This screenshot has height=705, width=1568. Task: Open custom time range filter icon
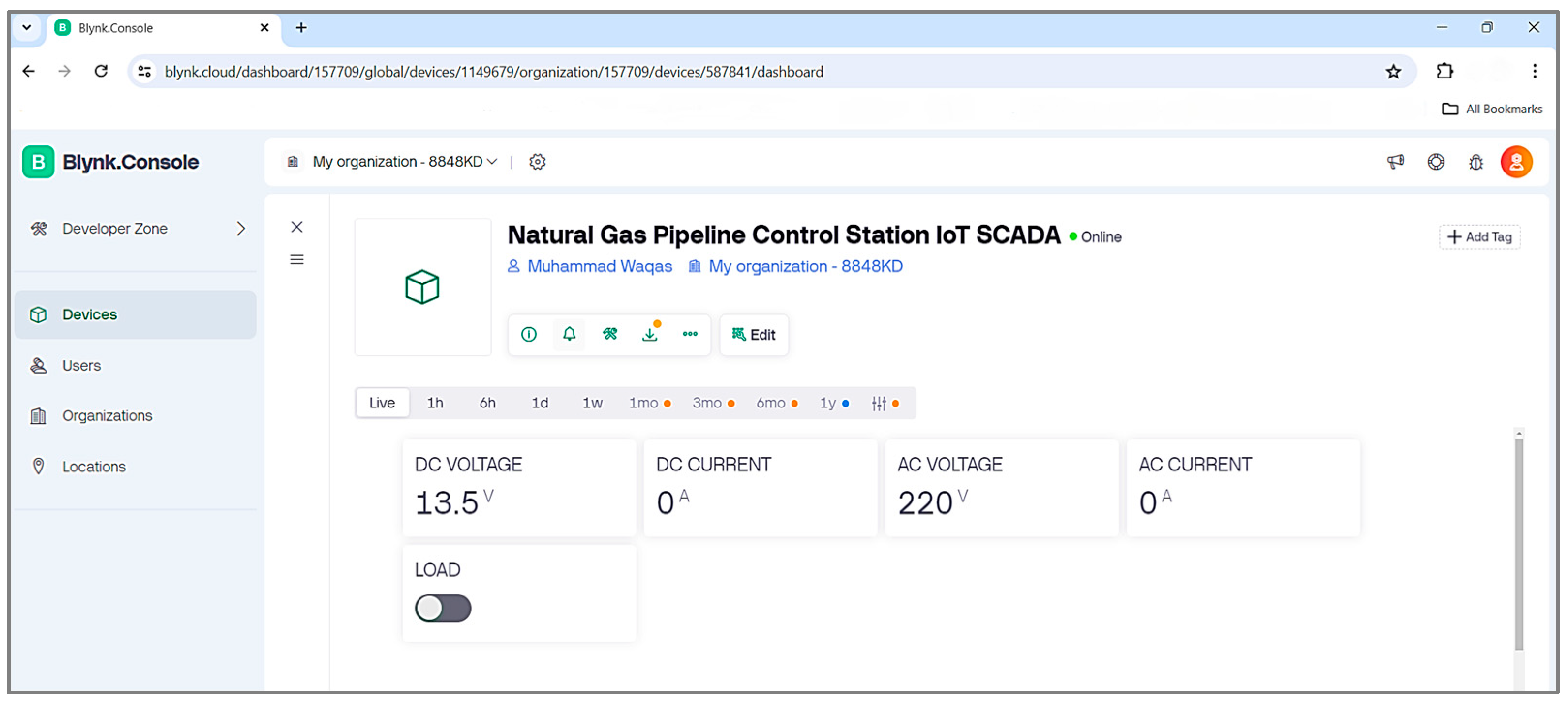(x=878, y=403)
